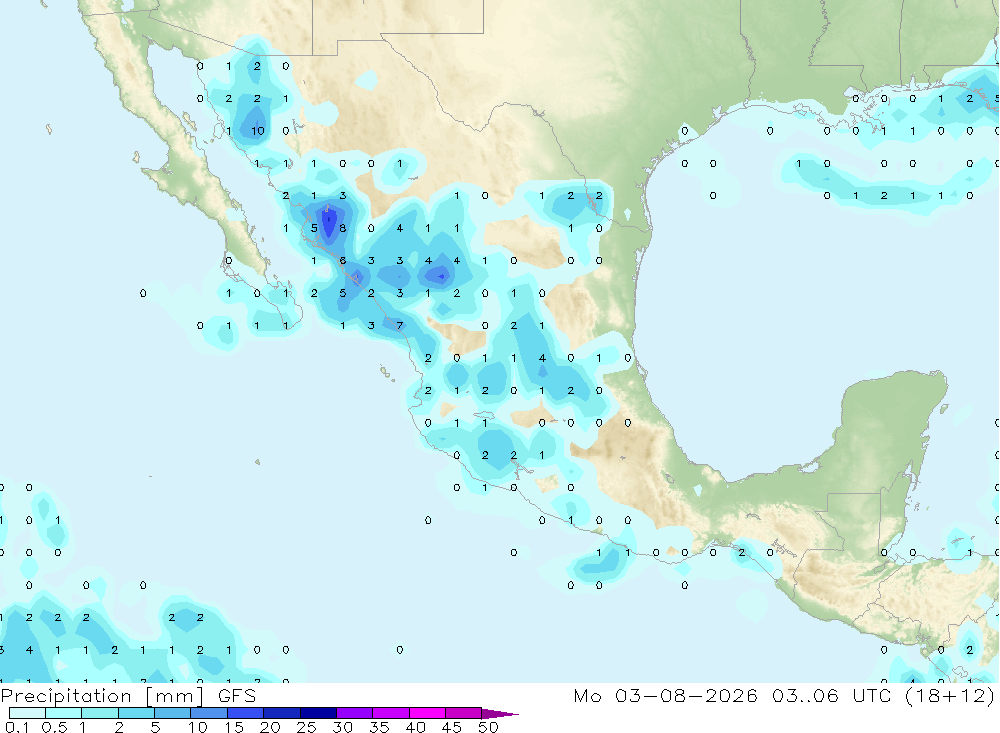Select the 5–10 mm blue legend swatch

[173, 713]
